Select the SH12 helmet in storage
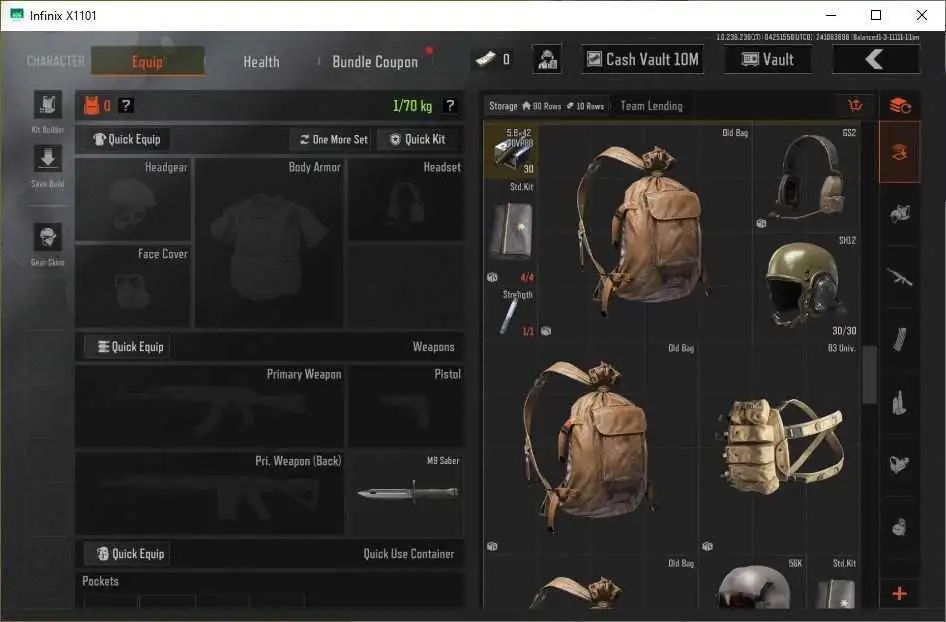The height and width of the screenshot is (622, 946). pos(807,286)
